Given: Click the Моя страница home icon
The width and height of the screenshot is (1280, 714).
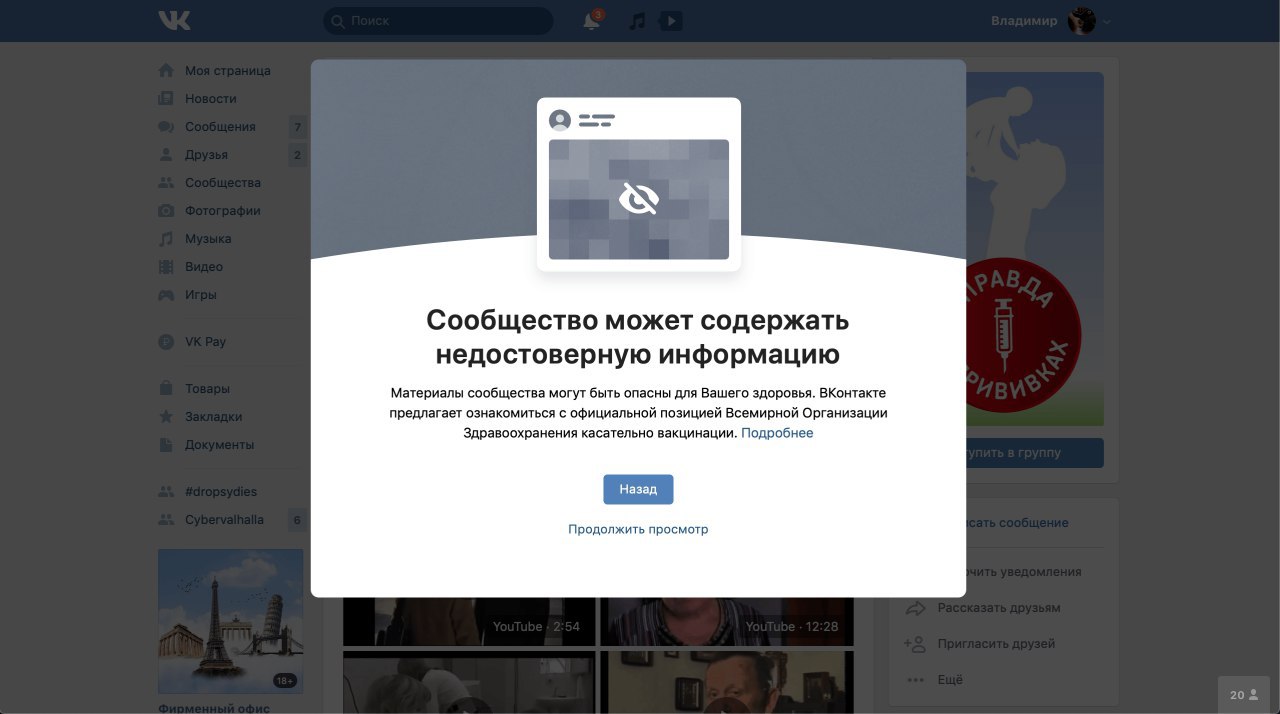Looking at the screenshot, I should pos(166,71).
